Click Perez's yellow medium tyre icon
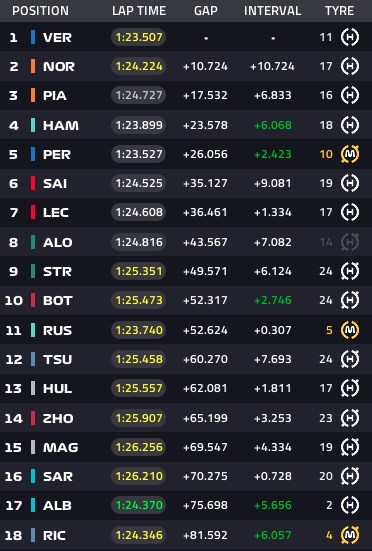This screenshot has width=372, height=551. 350,154
